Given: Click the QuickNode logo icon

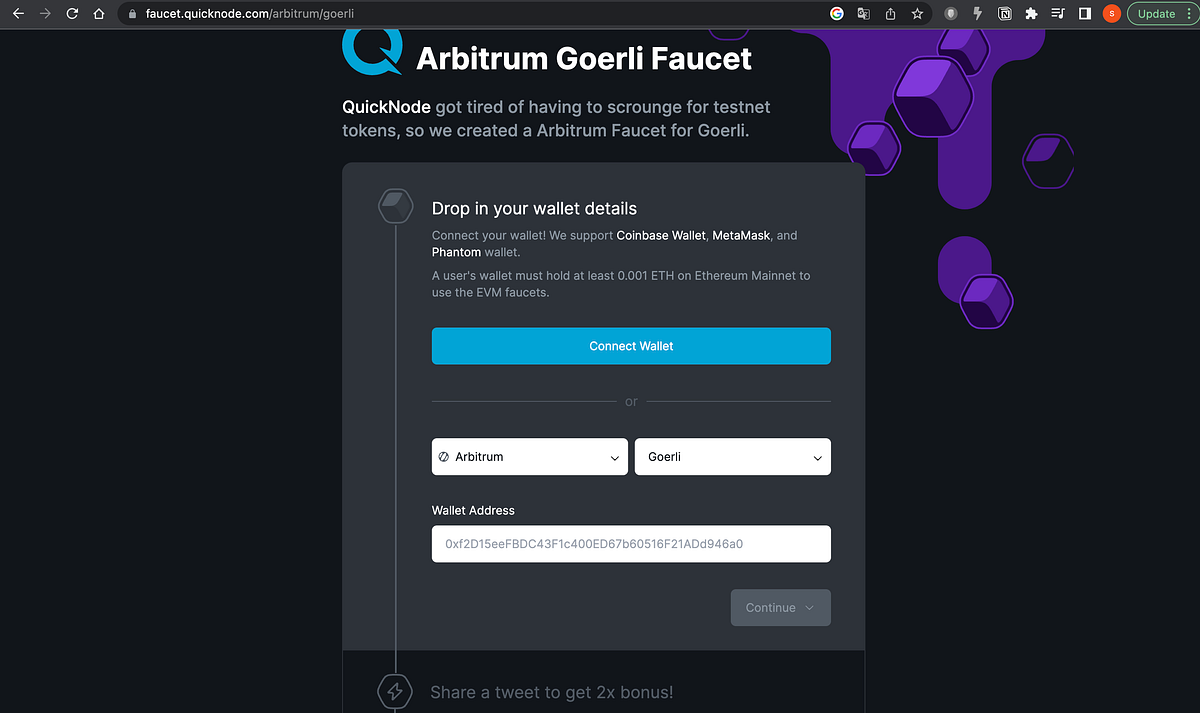Looking at the screenshot, I should (371, 50).
